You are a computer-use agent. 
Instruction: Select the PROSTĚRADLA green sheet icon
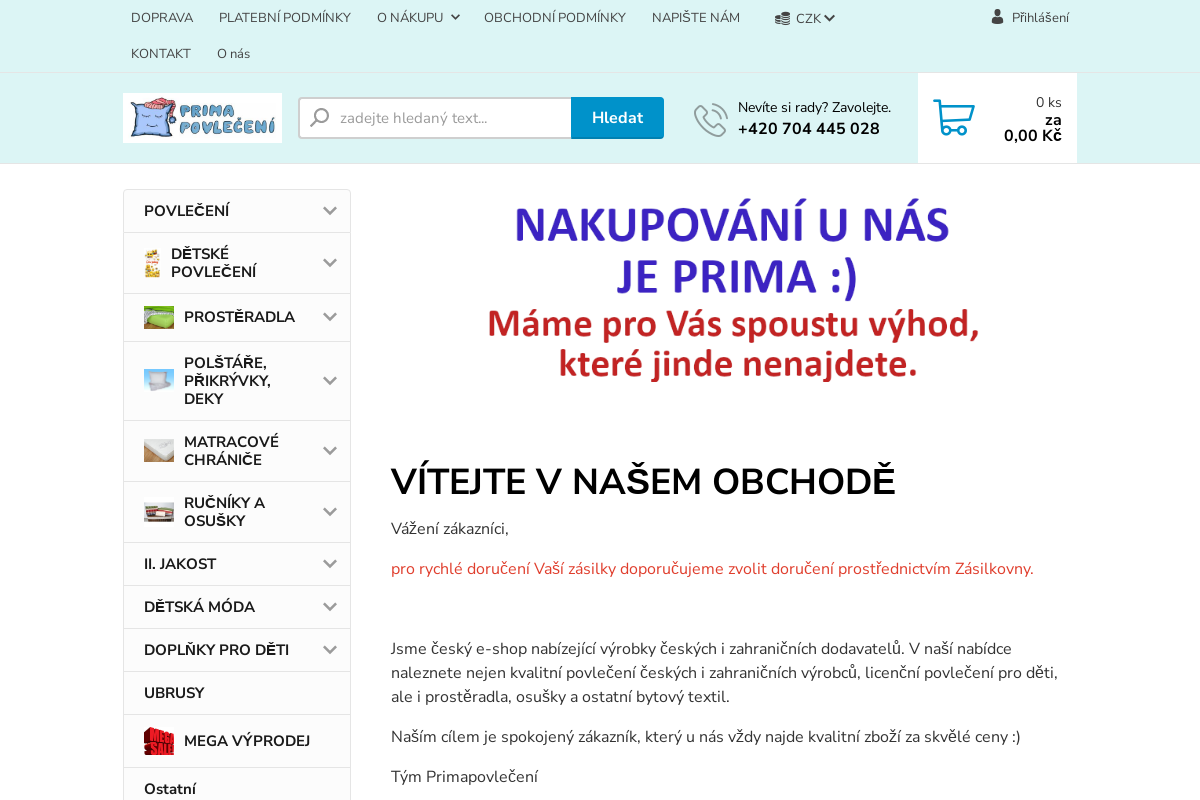click(159, 316)
